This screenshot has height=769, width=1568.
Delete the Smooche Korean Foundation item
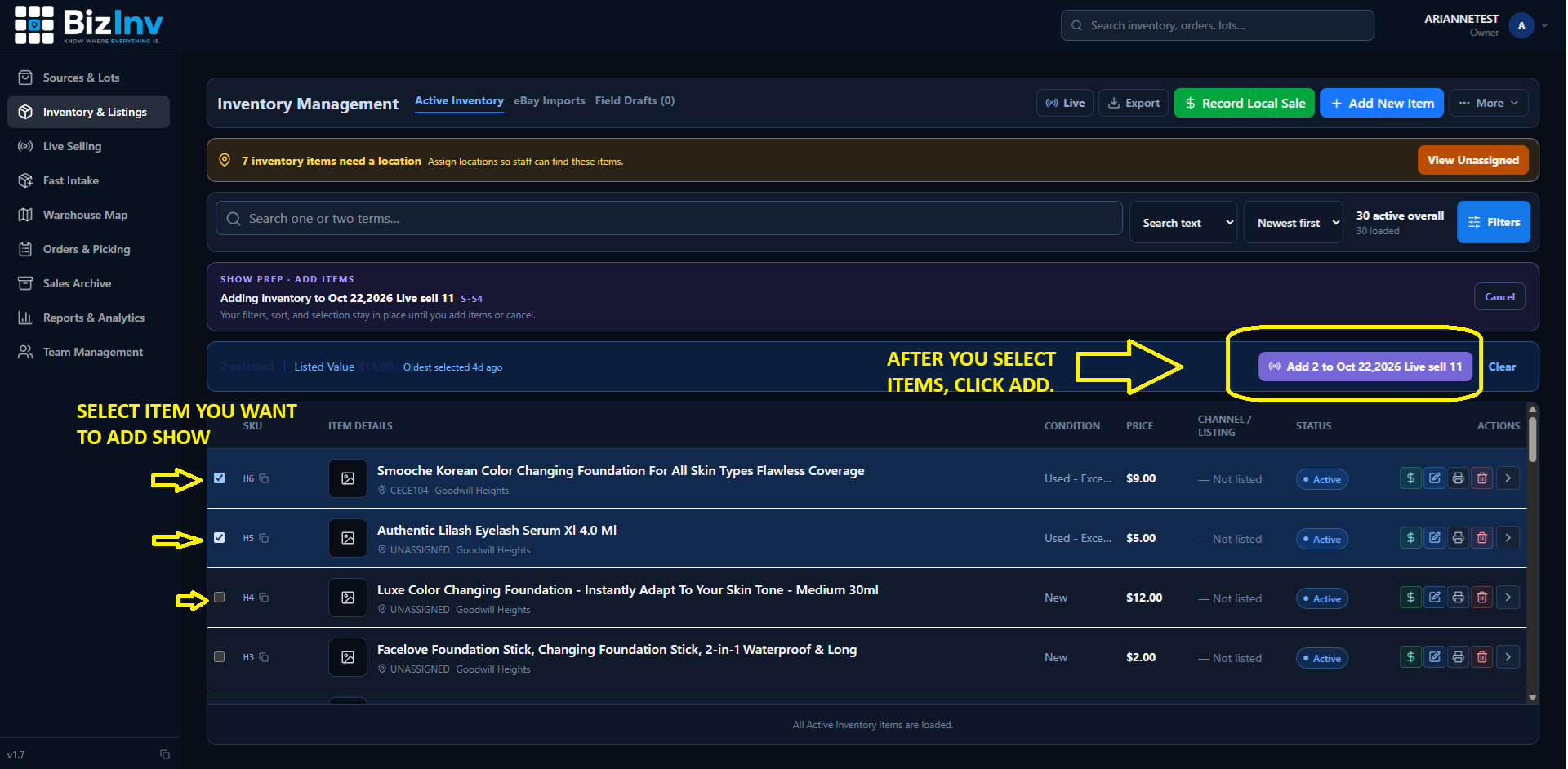click(x=1481, y=478)
